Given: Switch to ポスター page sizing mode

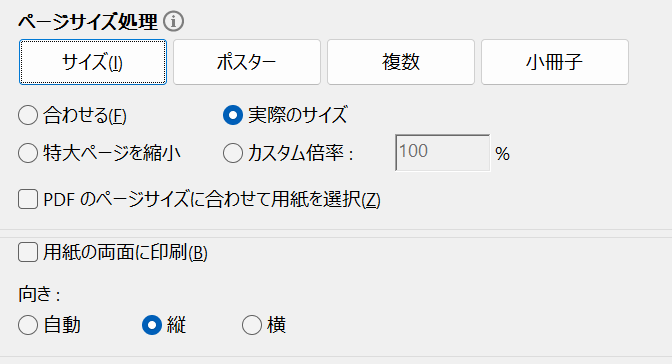Looking at the screenshot, I should point(247,62).
